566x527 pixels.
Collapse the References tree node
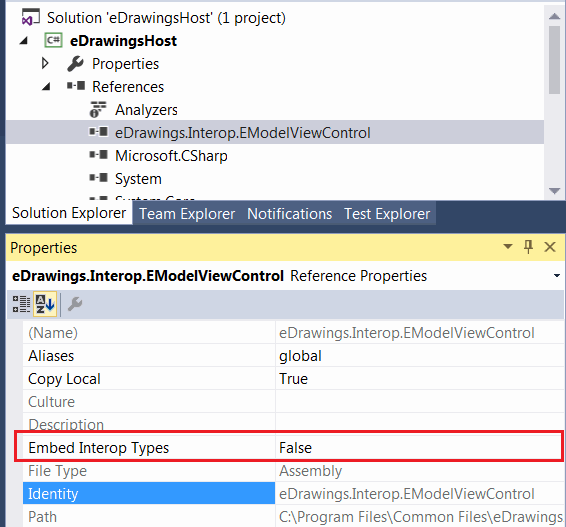pos(46,87)
